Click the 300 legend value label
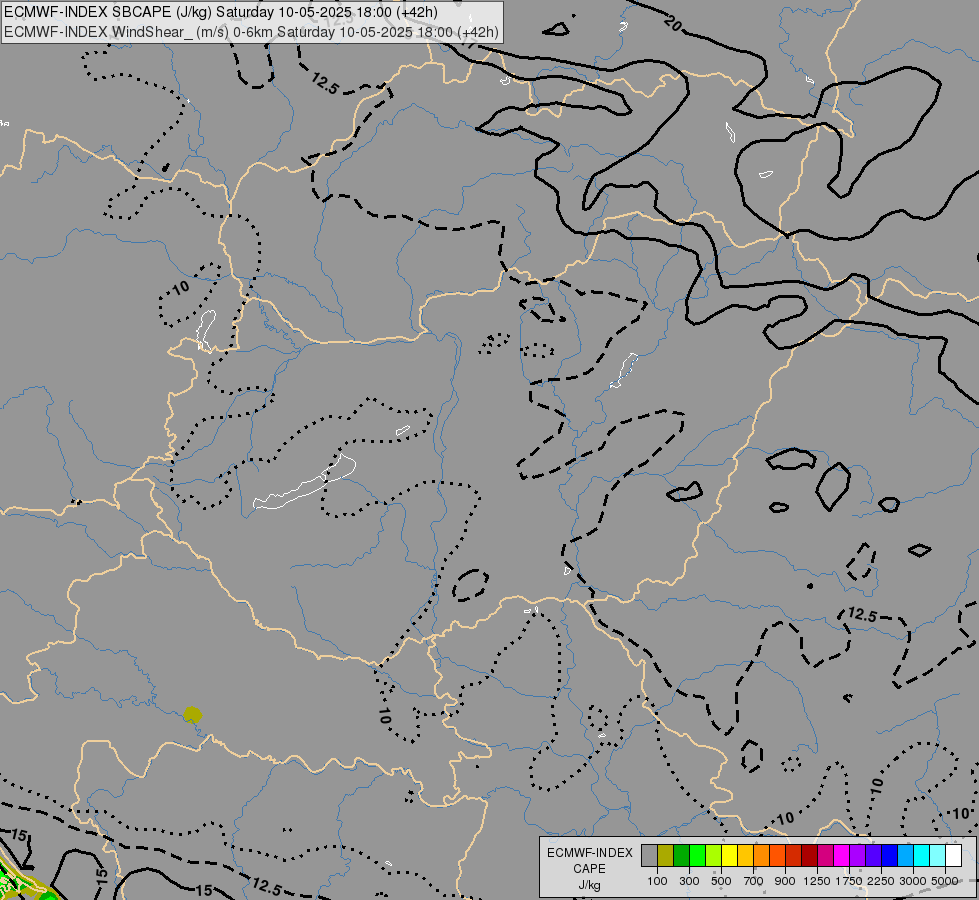The height and width of the screenshot is (900, 979). [x=689, y=881]
